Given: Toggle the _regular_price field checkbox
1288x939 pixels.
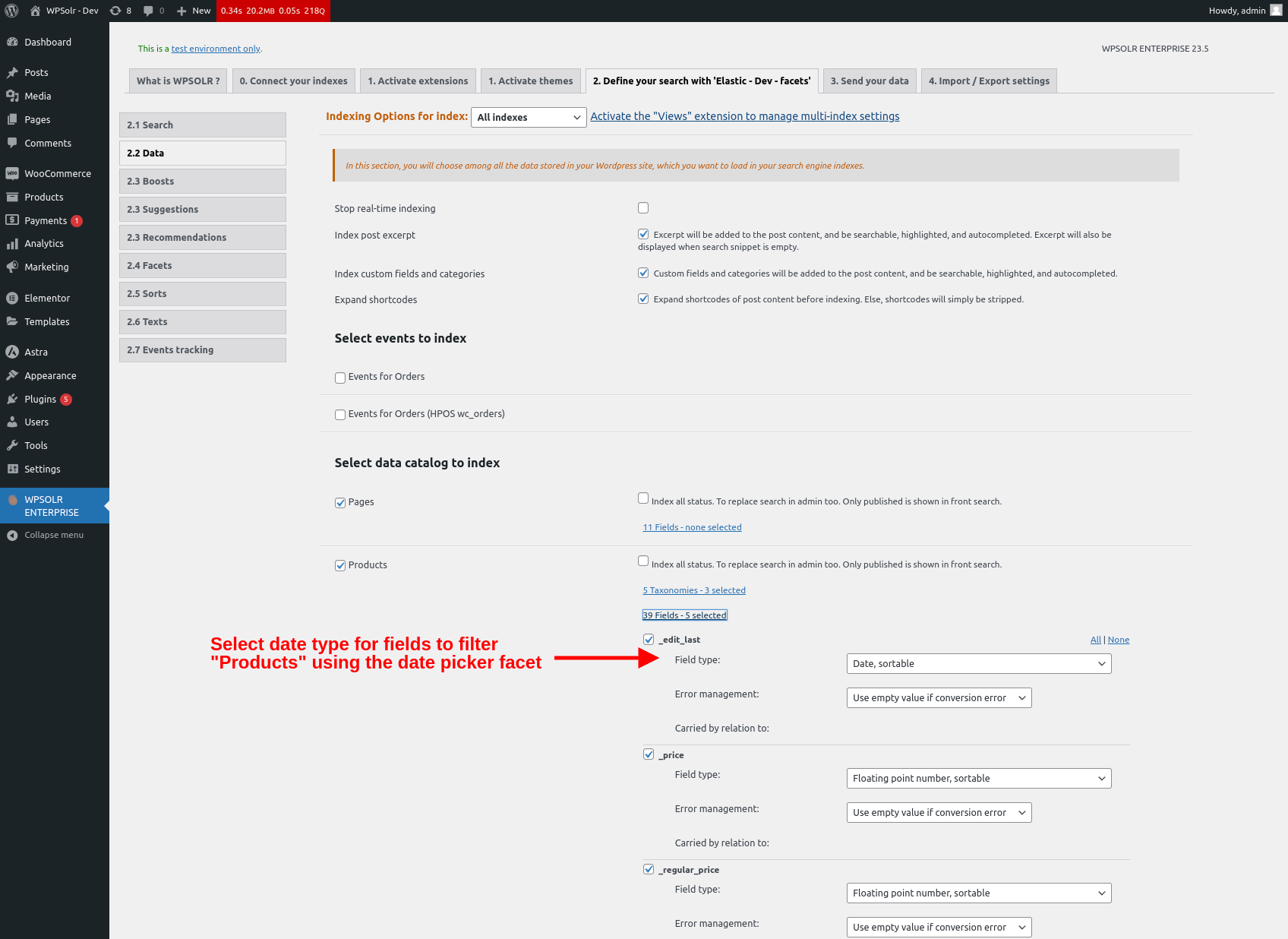Looking at the screenshot, I should point(649,869).
